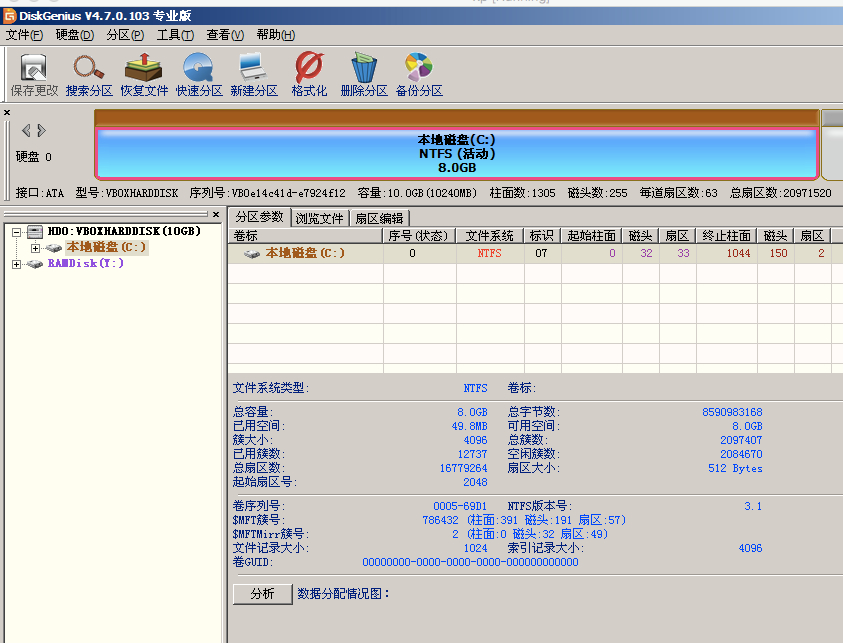Select the 删除分区 delete partition tool
Screen dimensions: 843x643
click(x=364, y=75)
